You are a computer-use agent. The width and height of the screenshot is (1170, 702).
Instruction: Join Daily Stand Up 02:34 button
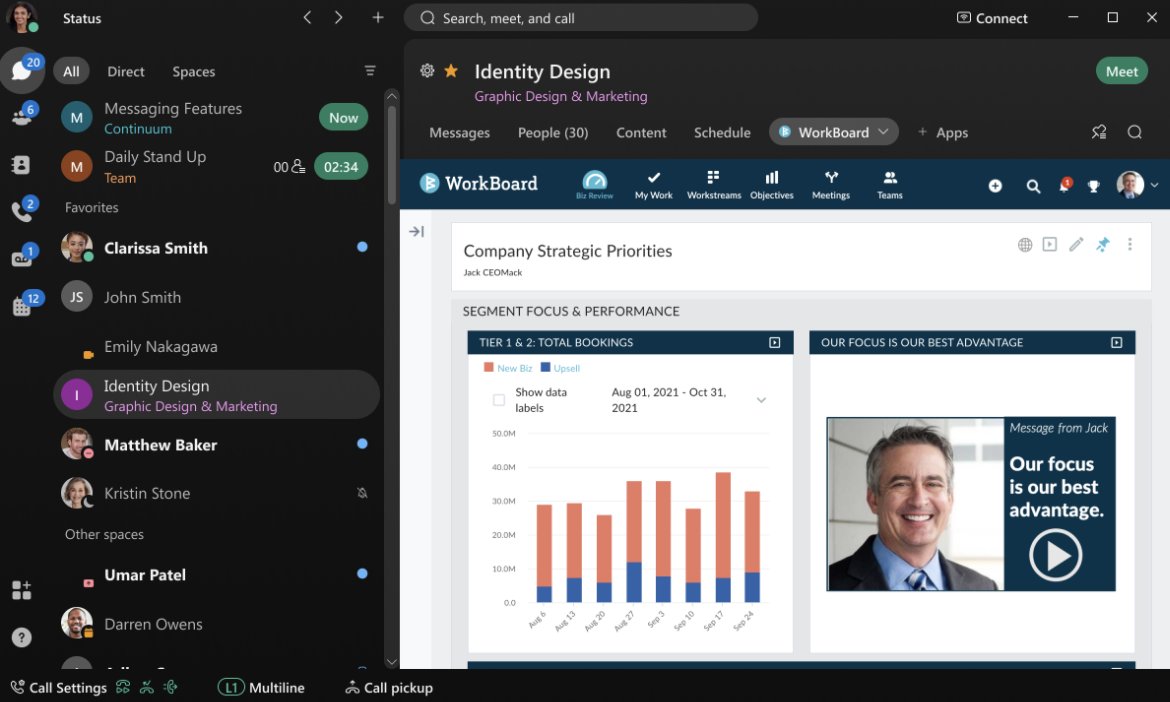tap(341, 166)
